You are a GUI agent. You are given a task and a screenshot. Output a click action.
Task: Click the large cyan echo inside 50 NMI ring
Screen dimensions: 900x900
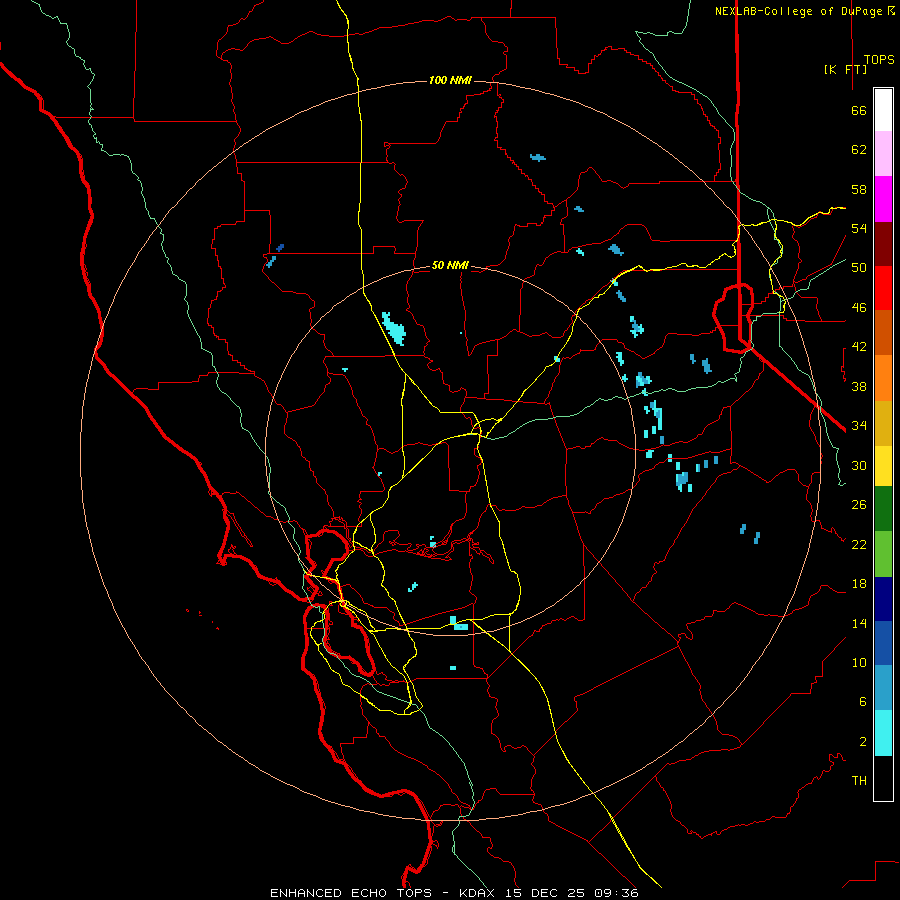pos(394,329)
